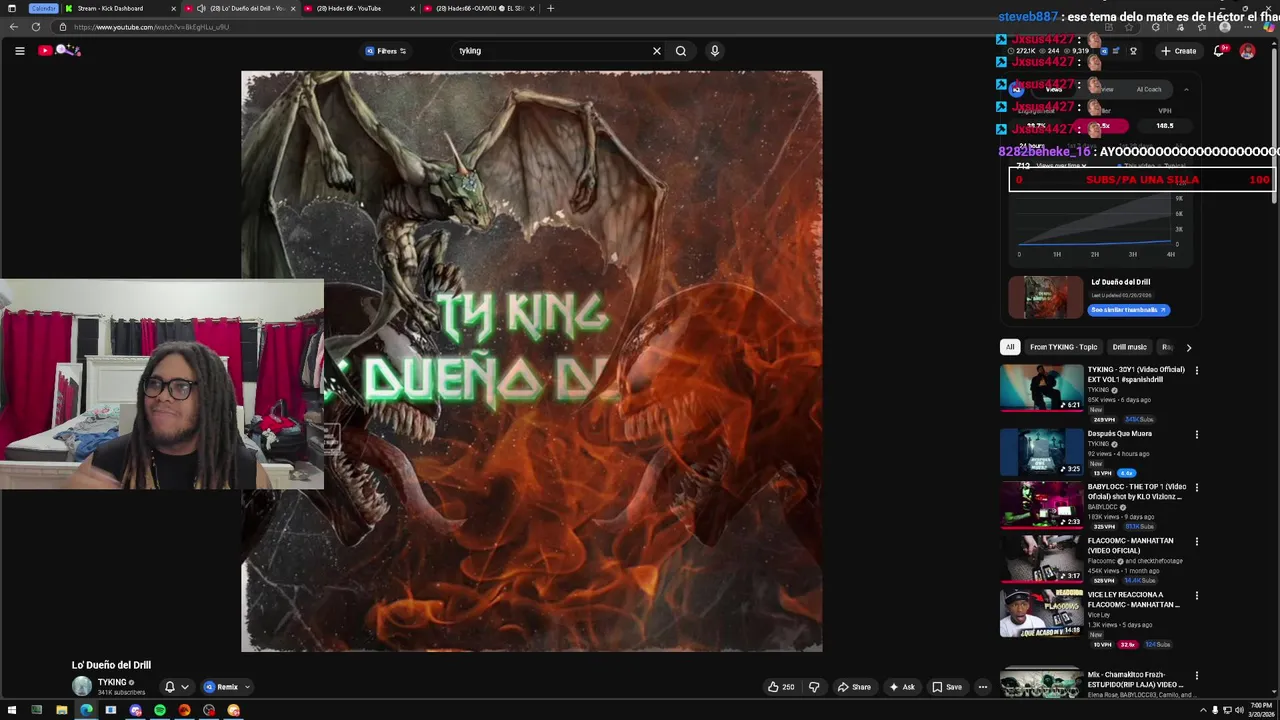
Task: Open the Windows Start menu
Action: pos(12,710)
